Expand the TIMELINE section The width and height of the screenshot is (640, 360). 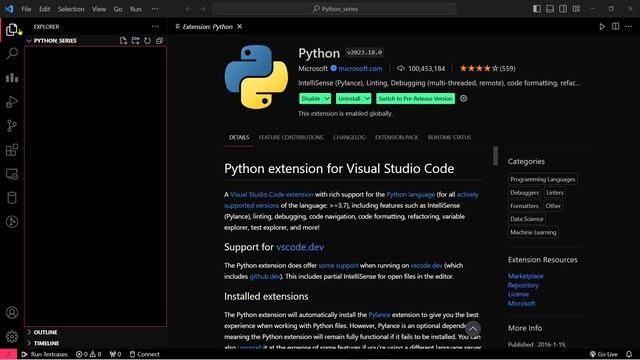click(x=46, y=343)
